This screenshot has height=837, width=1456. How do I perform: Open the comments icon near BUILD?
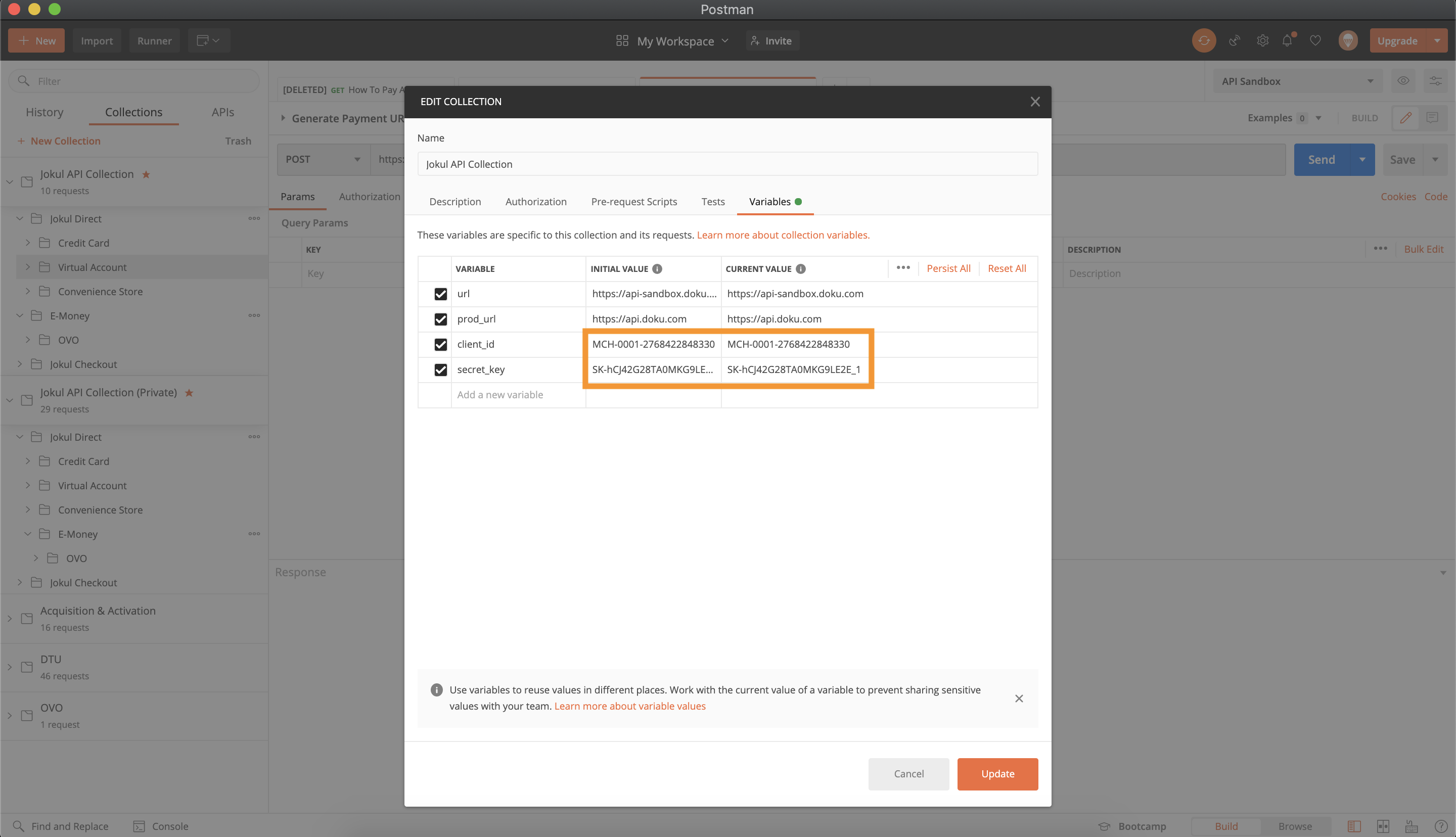point(1432,118)
